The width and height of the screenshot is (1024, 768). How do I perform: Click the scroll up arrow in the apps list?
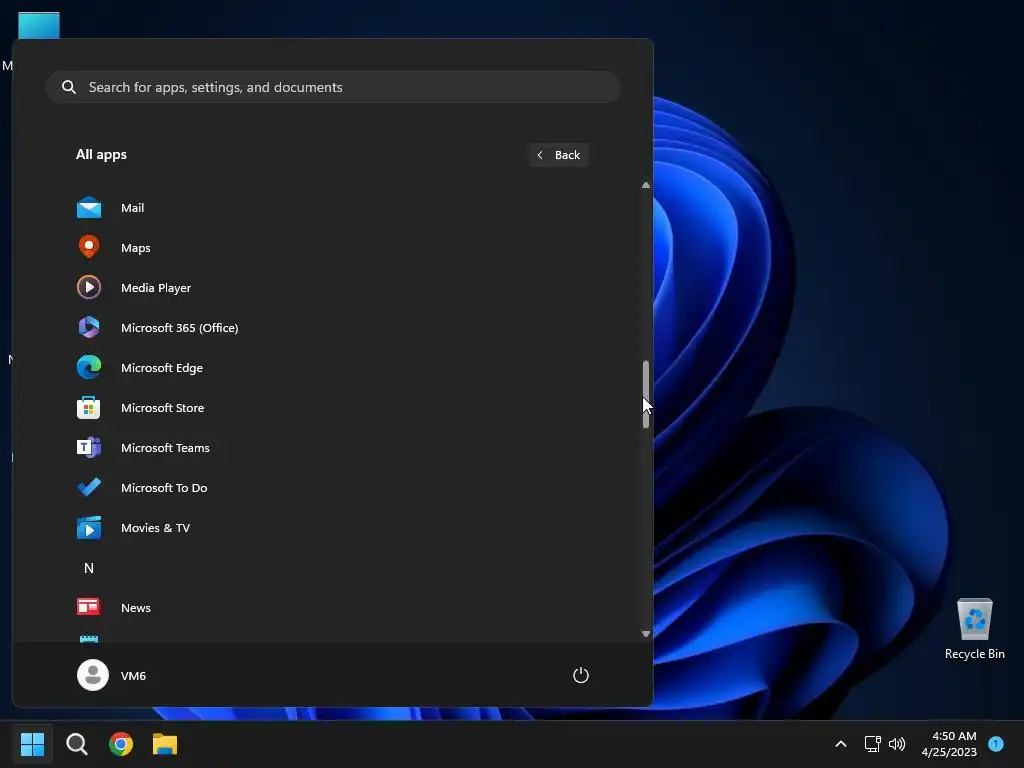click(646, 185)
